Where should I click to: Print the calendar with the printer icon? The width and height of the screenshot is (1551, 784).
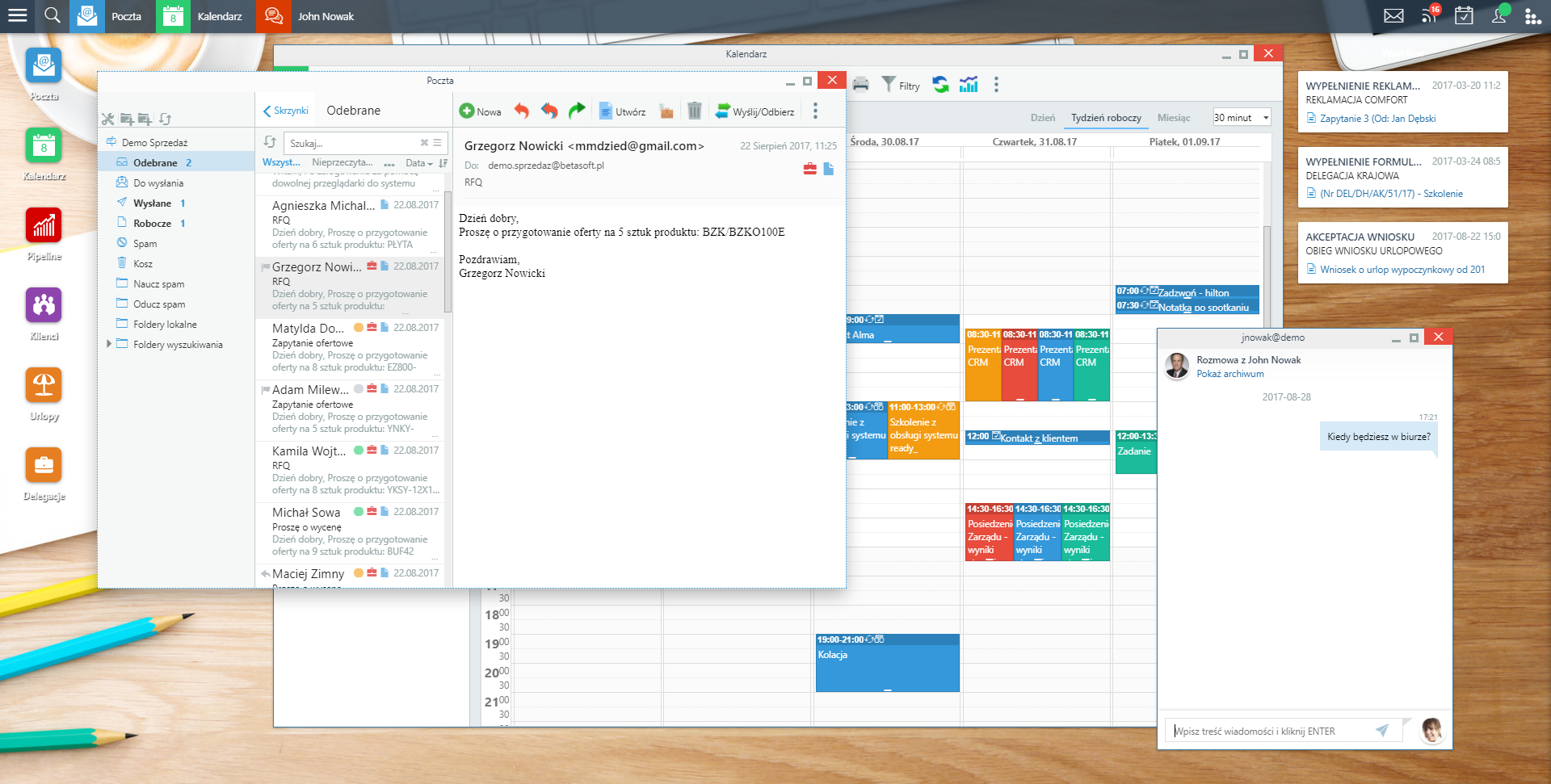tap(861, 84)
